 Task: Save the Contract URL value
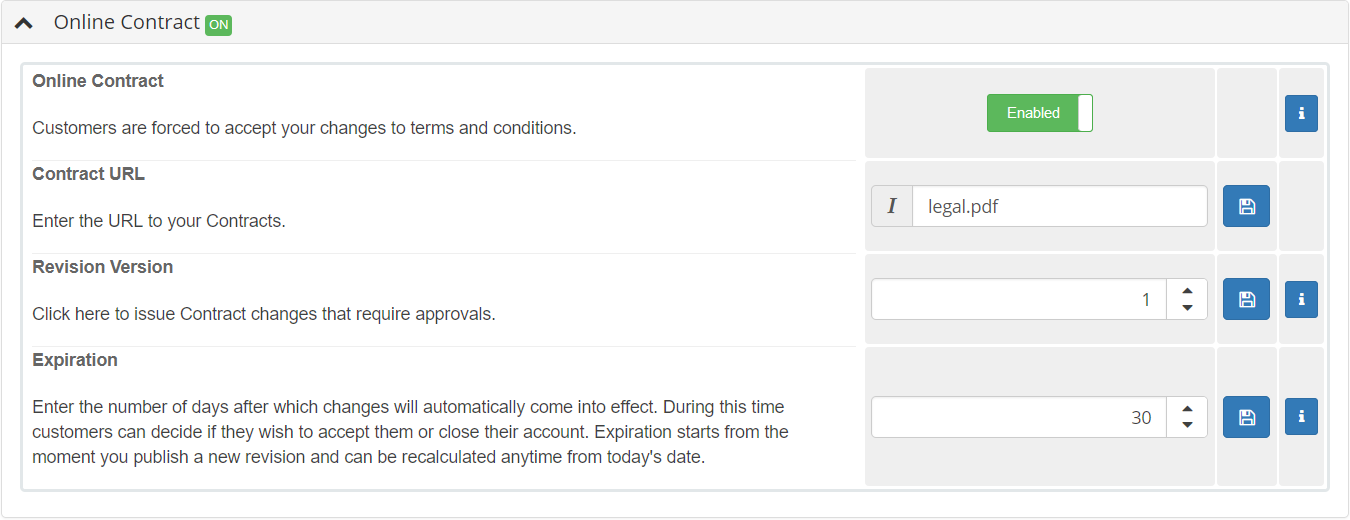1246,206
